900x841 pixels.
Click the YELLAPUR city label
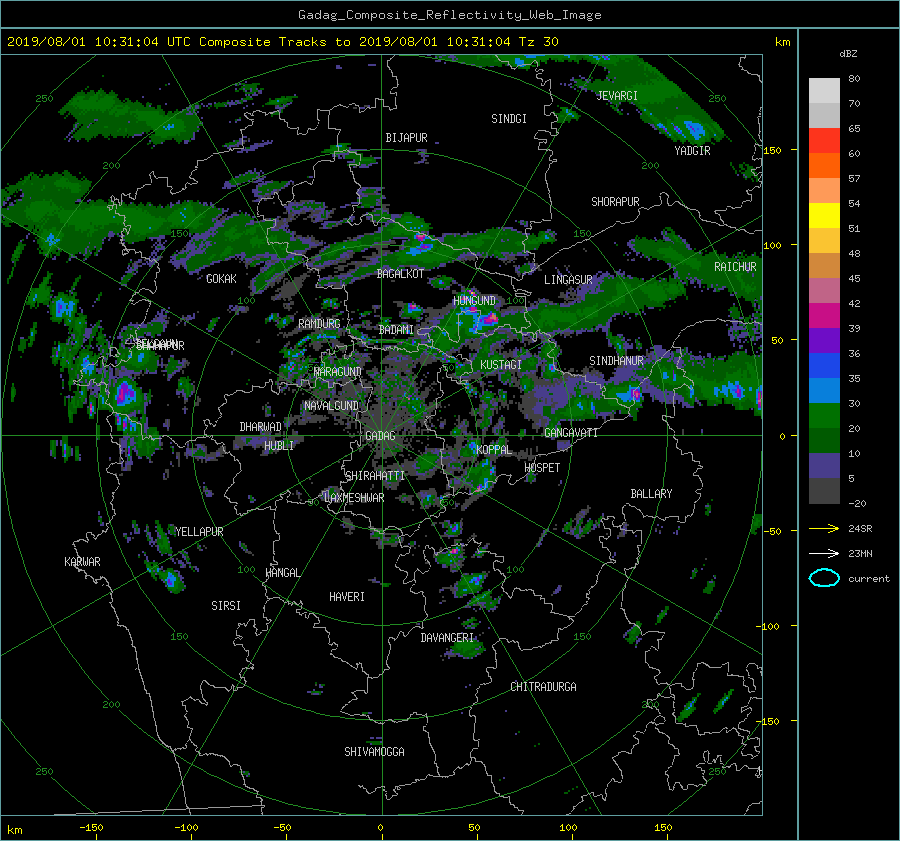[199, 532]
